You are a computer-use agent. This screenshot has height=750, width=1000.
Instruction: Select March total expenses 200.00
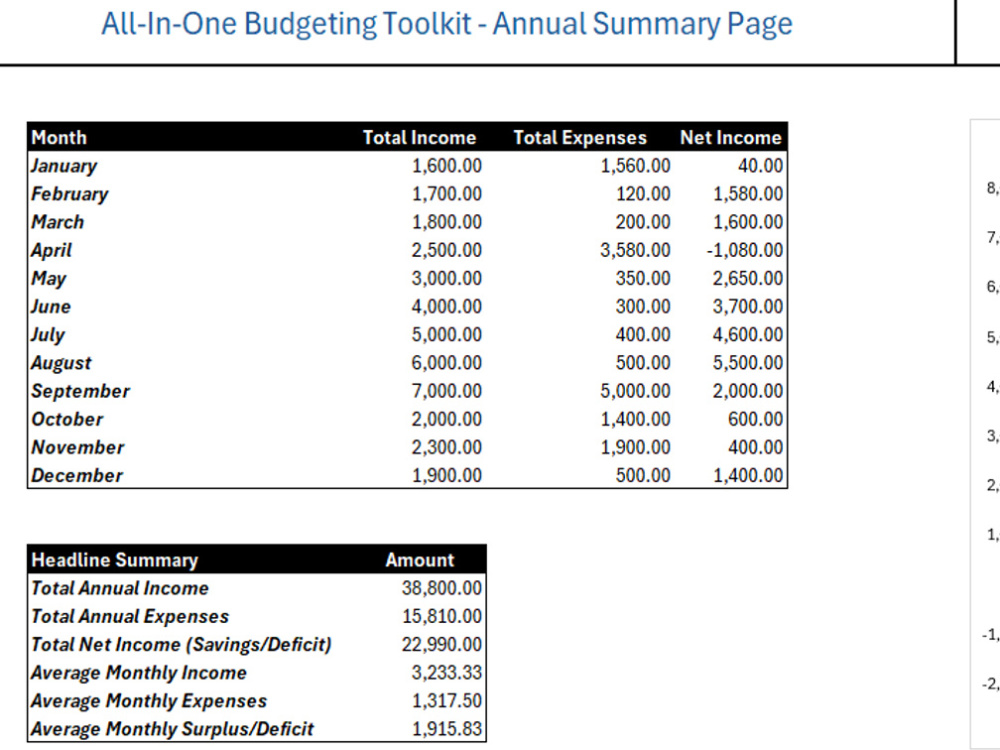tap(643, 222)
